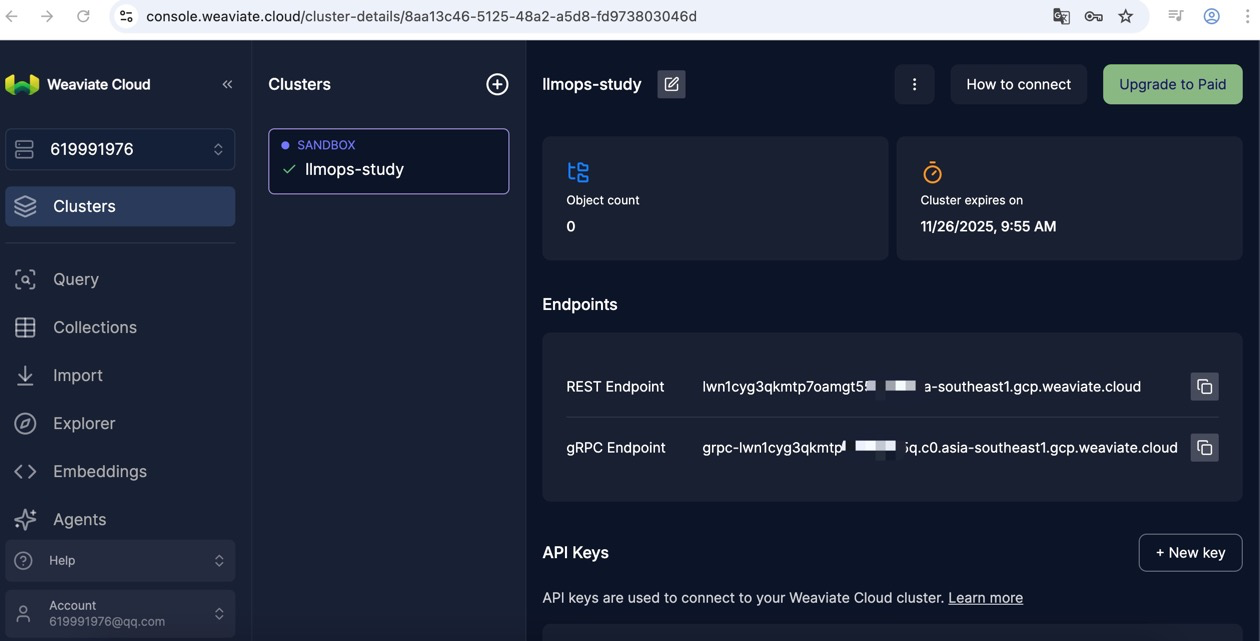Click the Collections table icon
Viewport: 1260px width, 641px height.
25,327
